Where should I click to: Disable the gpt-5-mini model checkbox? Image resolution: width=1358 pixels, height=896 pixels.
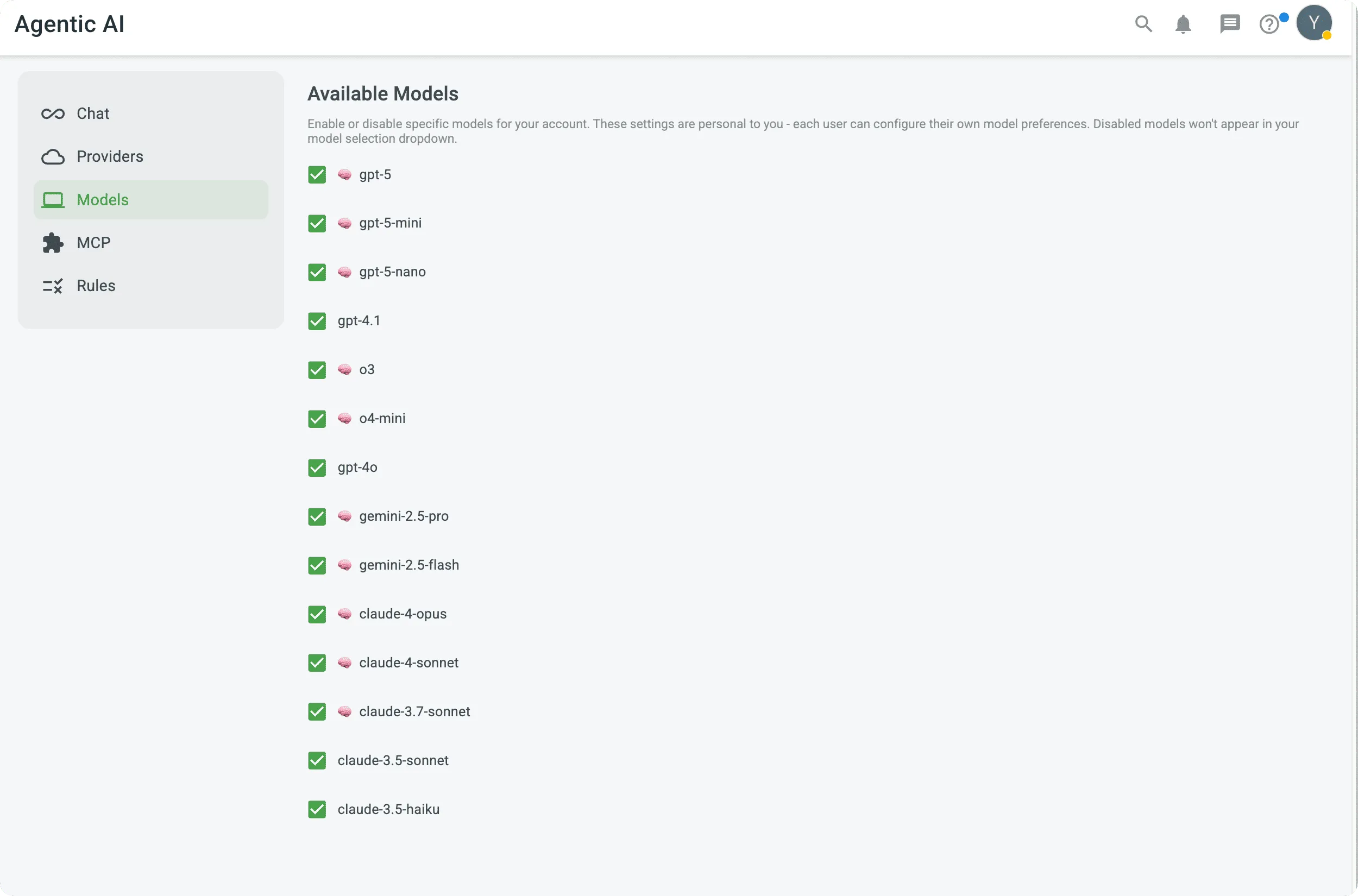[317, 223]
